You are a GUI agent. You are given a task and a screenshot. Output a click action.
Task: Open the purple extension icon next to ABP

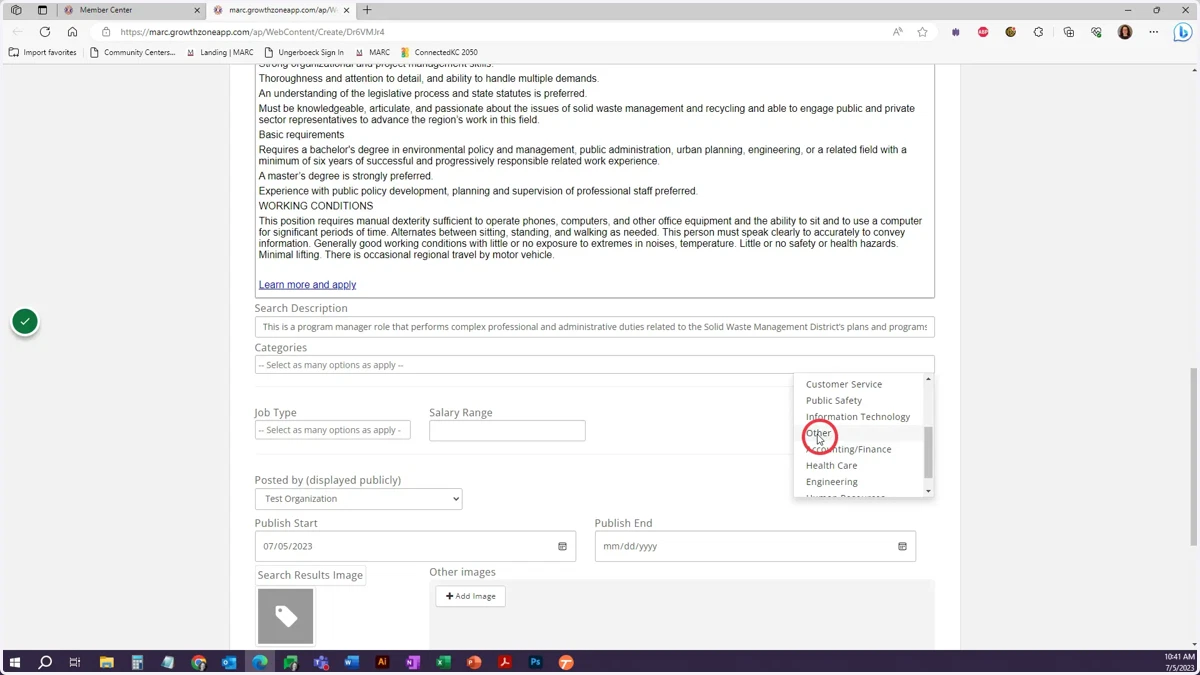(956, 32)
